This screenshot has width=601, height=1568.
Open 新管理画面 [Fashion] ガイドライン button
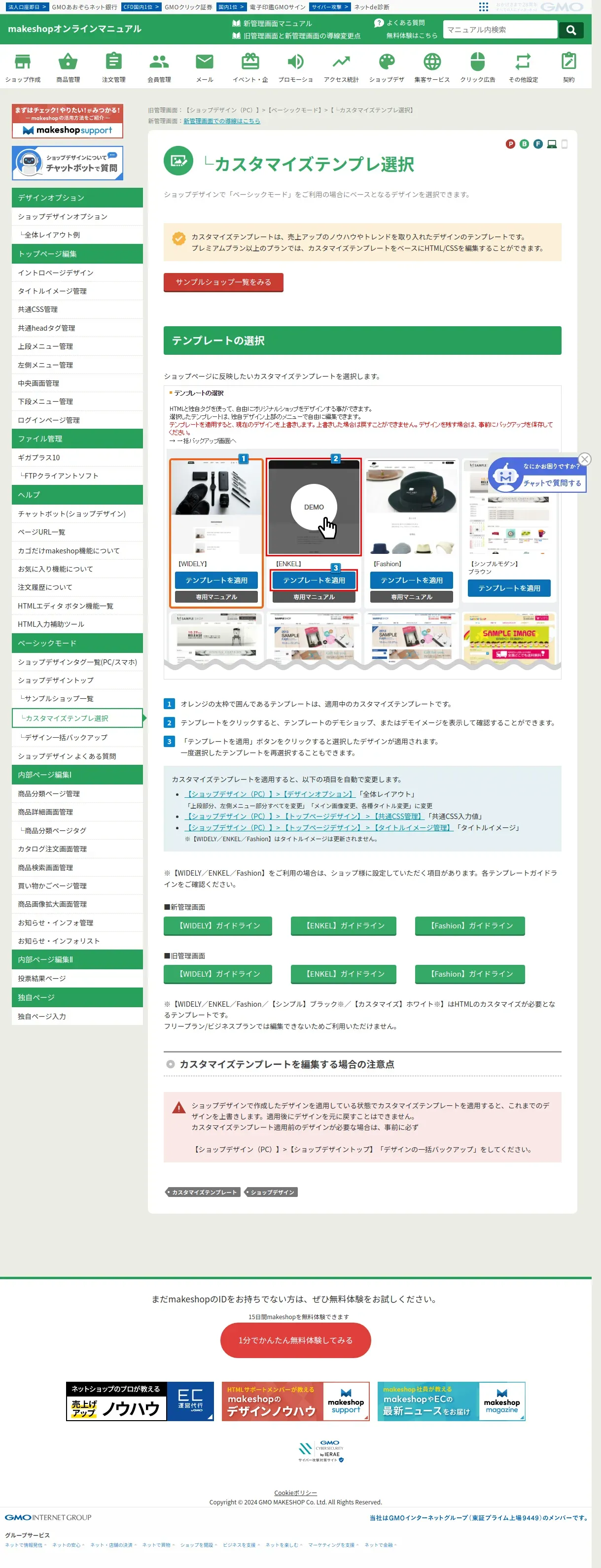click(470, 926)
